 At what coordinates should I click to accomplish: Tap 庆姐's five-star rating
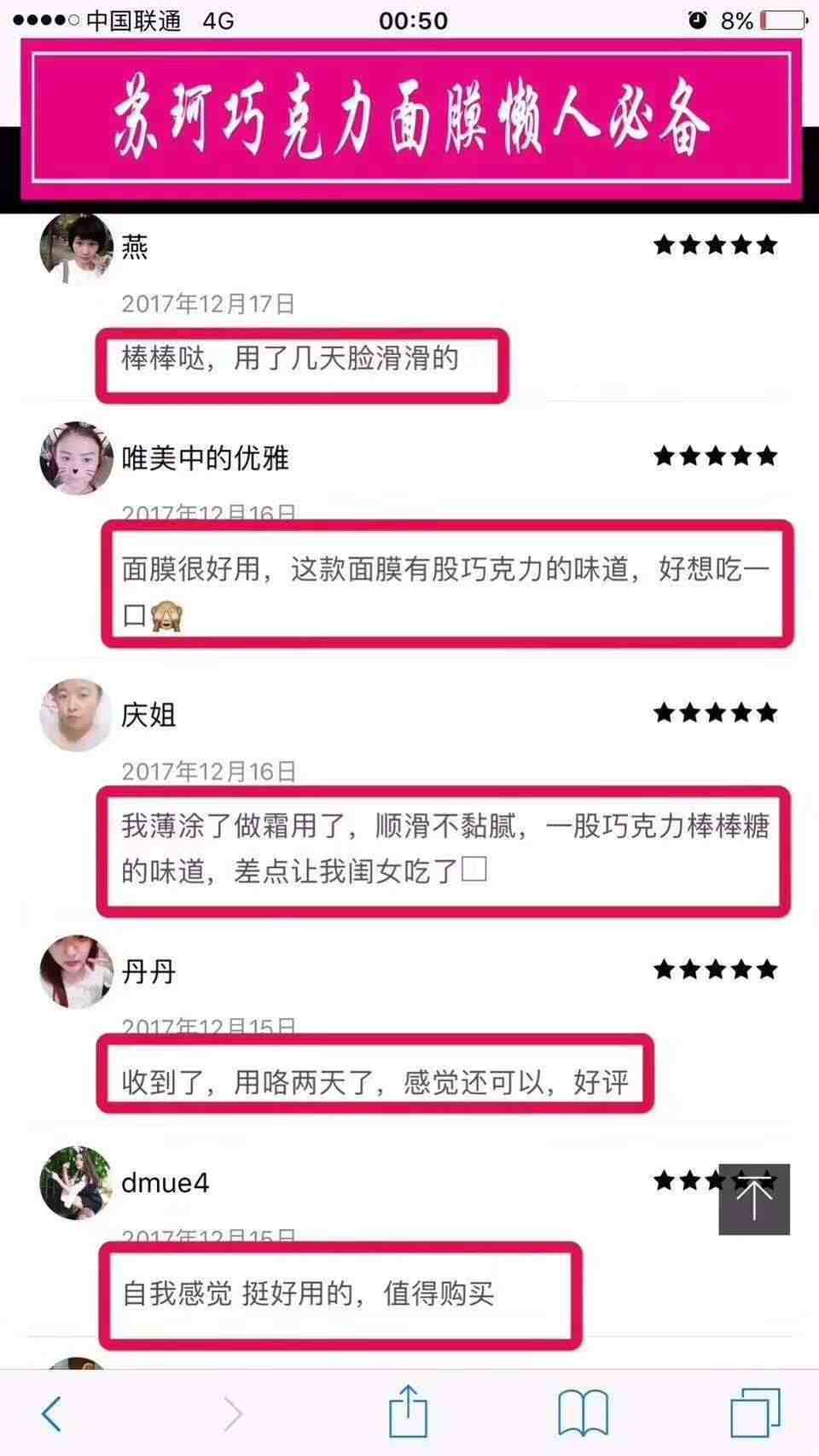(x=716, y=713)
